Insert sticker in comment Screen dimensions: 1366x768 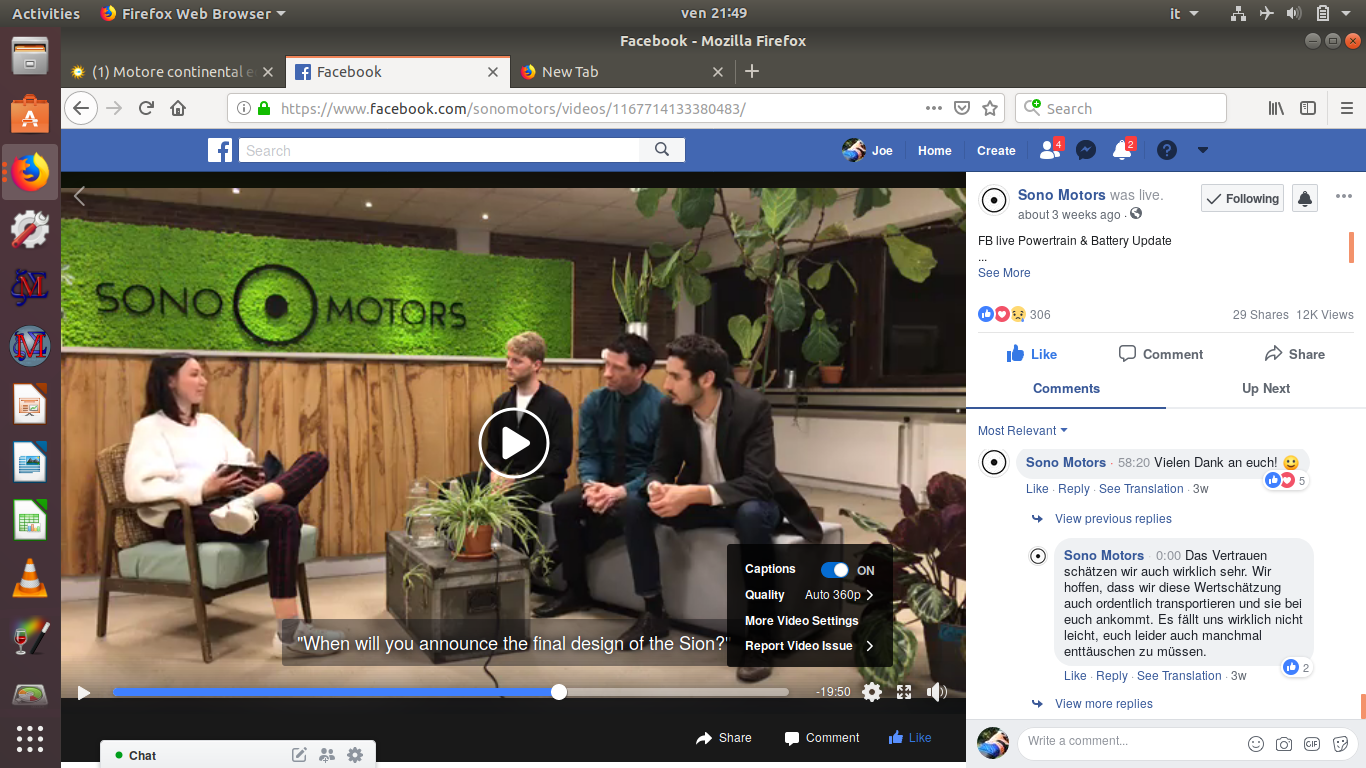tap(1340, 744)
